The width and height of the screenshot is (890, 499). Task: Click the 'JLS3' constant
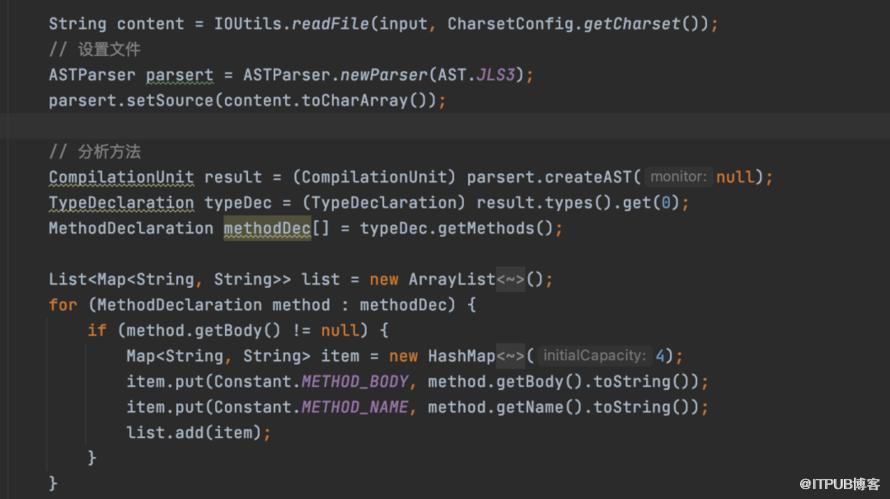[x=496, y=75]
